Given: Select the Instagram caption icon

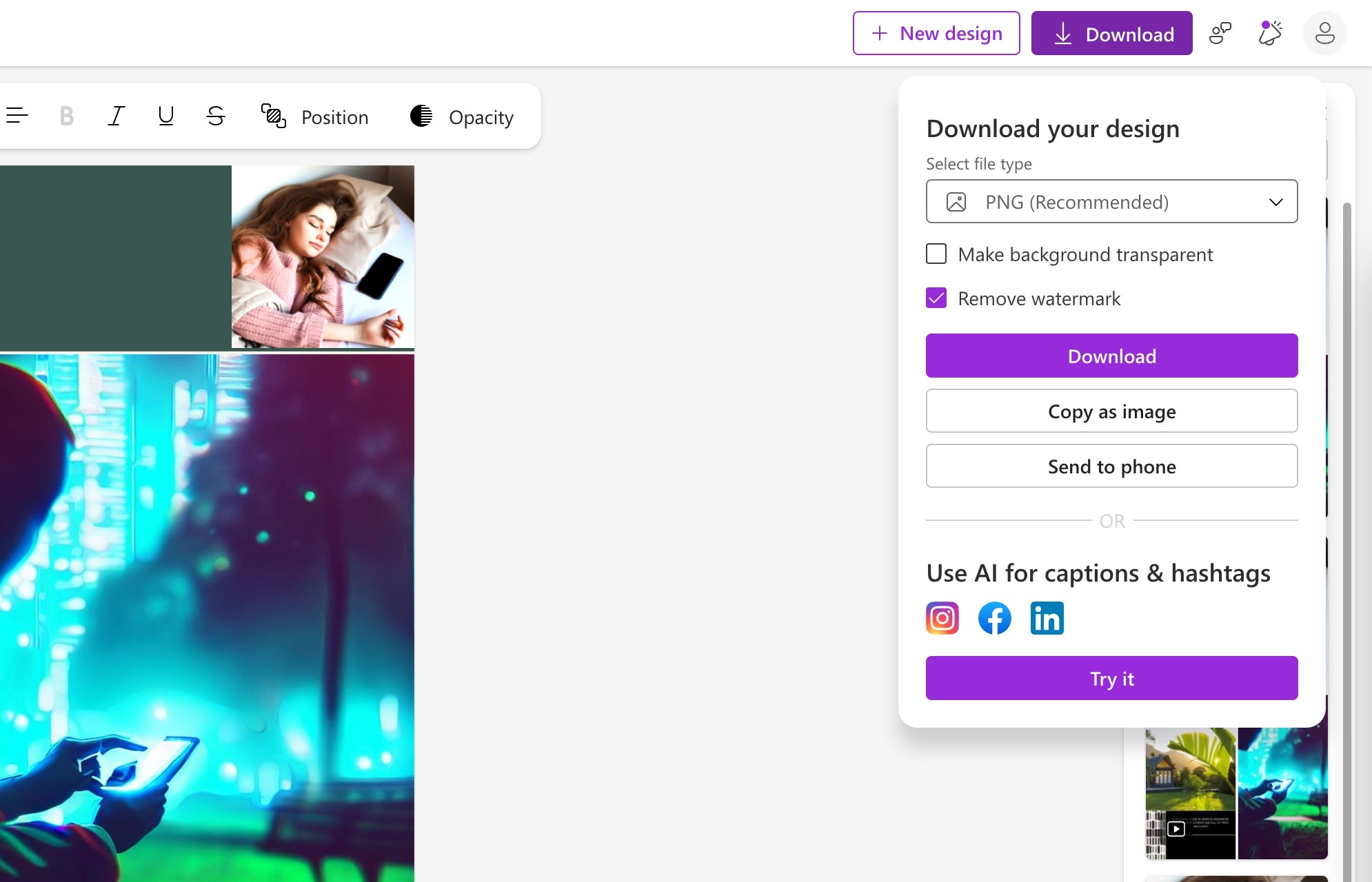Looking at the screenshot, I should coord(942,618).
